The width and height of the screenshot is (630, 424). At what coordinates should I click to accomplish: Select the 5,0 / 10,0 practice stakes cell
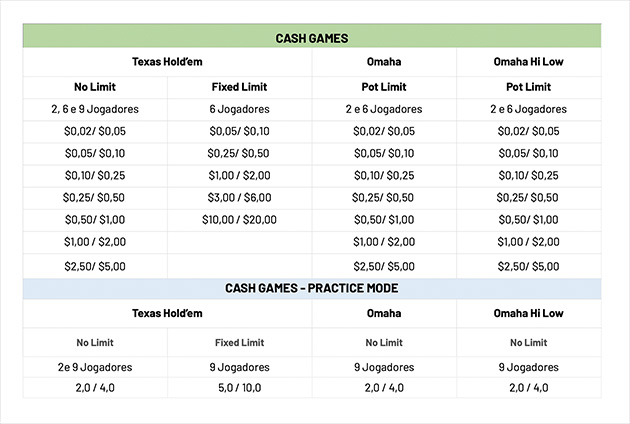pyautogui.click(x=239, y=387)
